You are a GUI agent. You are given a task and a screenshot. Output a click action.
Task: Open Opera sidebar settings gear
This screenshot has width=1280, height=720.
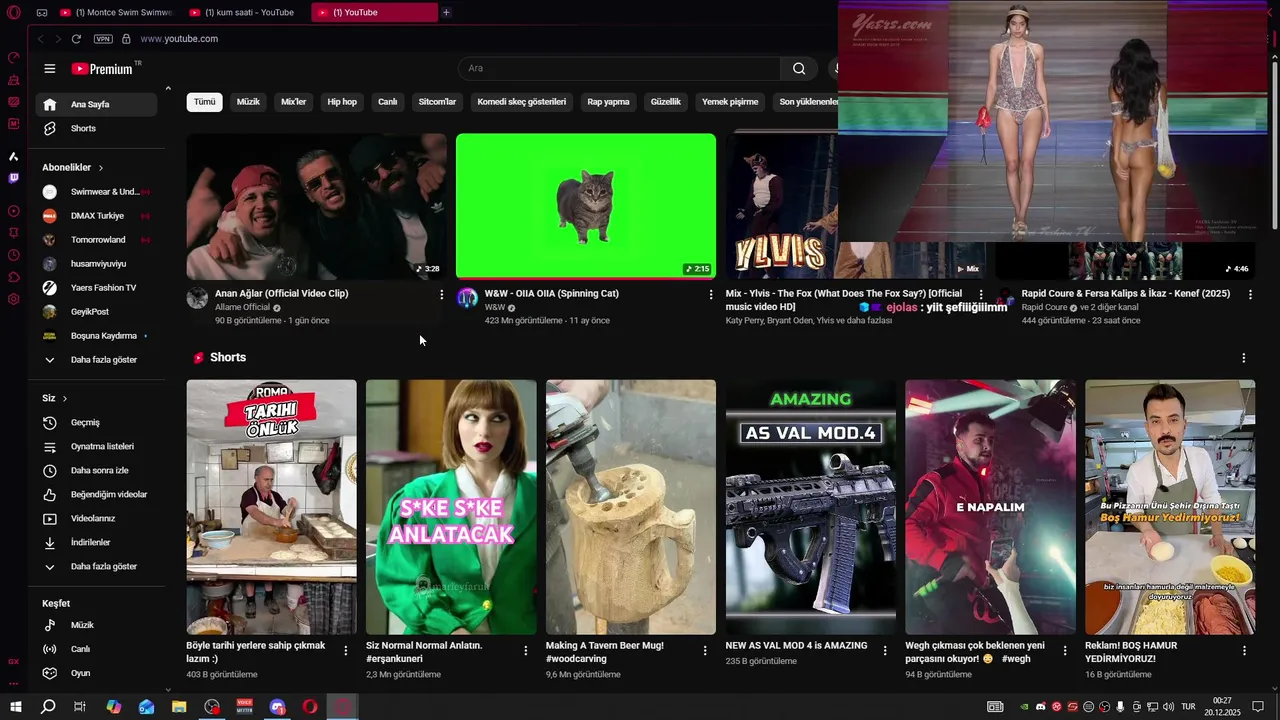[13, 299]
